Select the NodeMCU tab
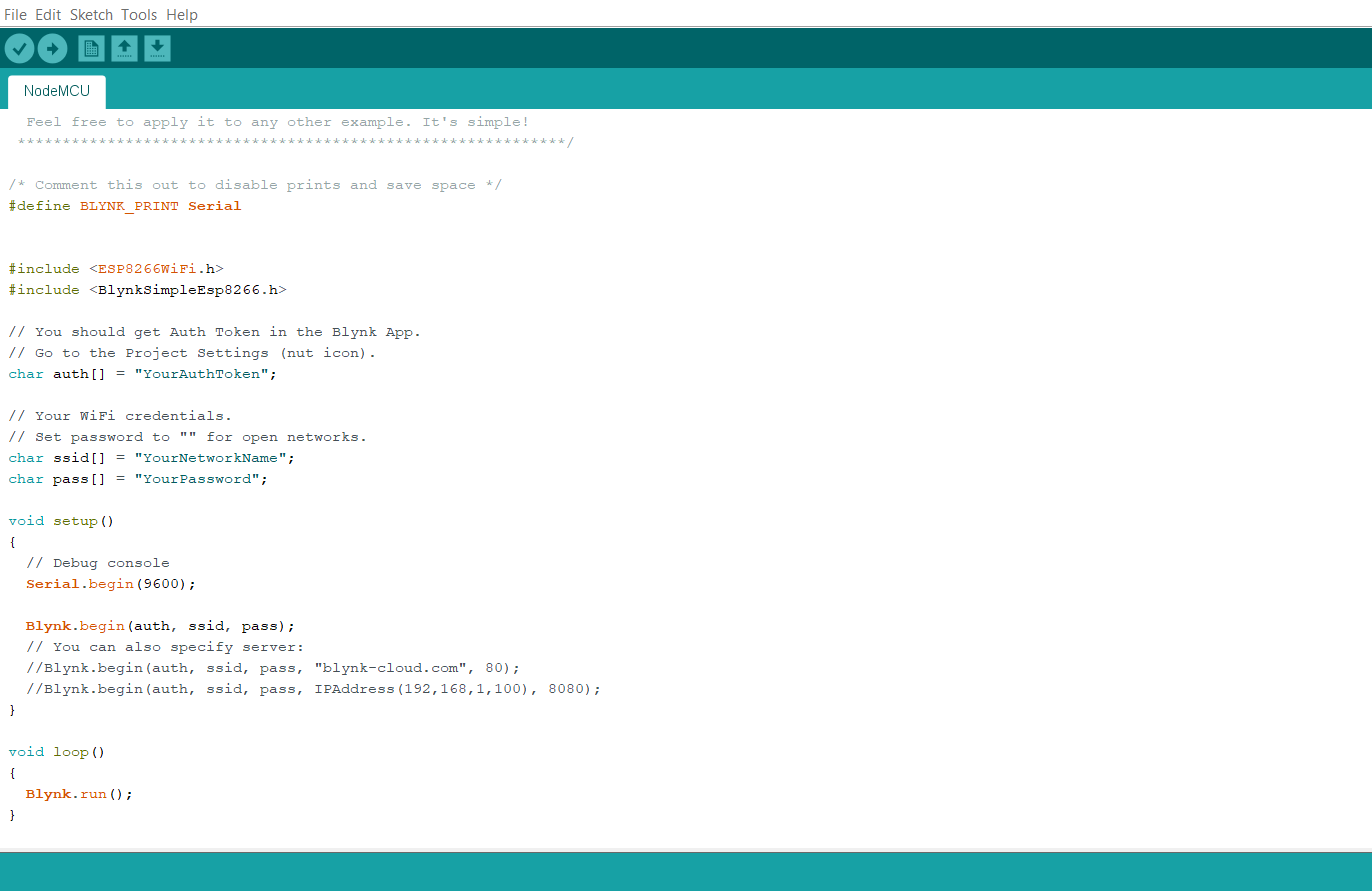1372x891 pixels. 57,91
